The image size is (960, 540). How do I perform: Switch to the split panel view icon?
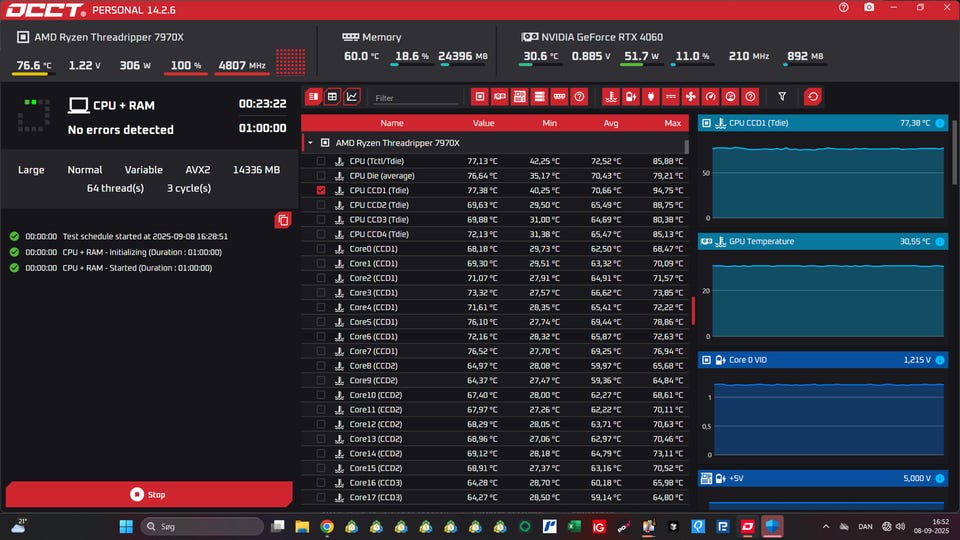tap(313, 97)
